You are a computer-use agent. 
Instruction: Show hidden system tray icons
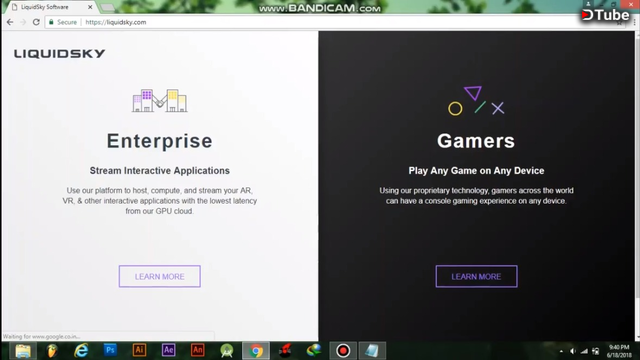click(x=561, y=351)
